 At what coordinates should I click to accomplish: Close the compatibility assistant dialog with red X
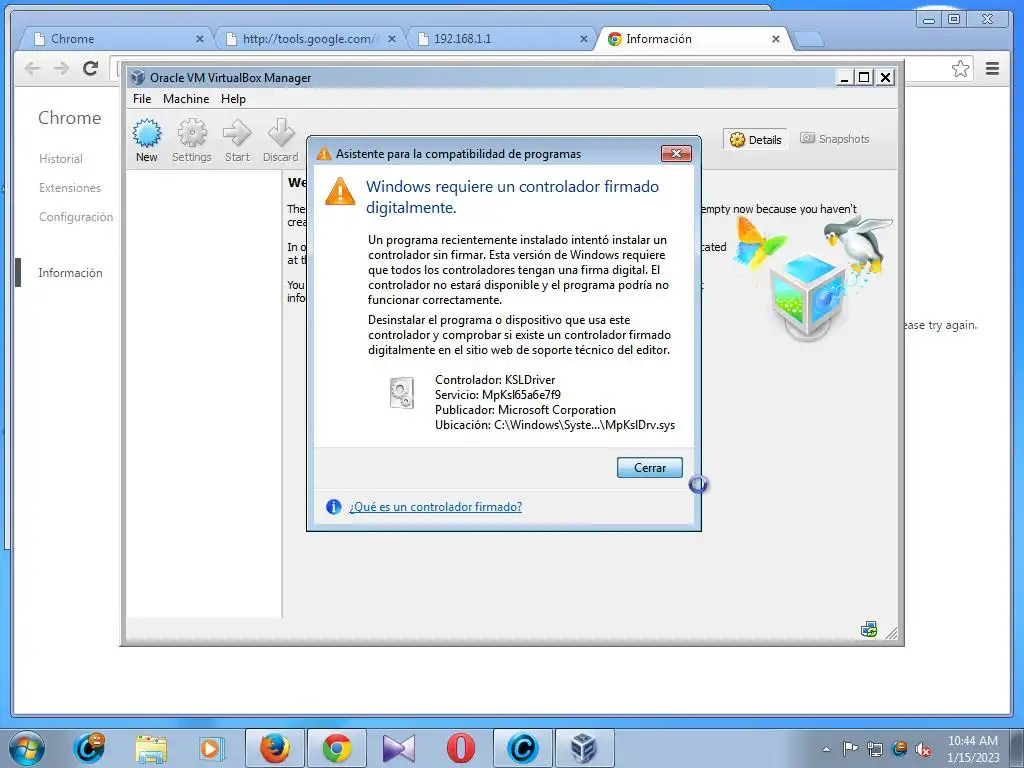676,153
